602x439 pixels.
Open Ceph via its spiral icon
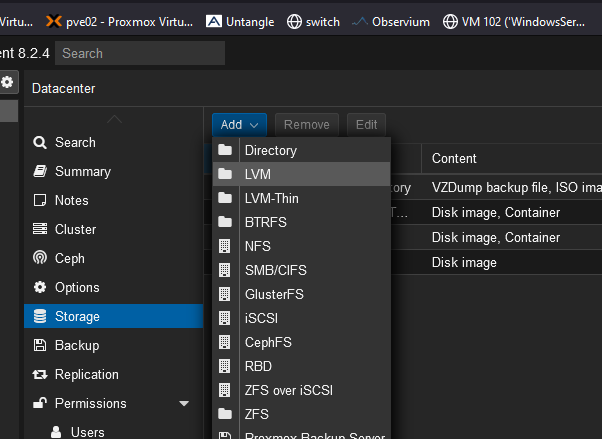point(40,258)
